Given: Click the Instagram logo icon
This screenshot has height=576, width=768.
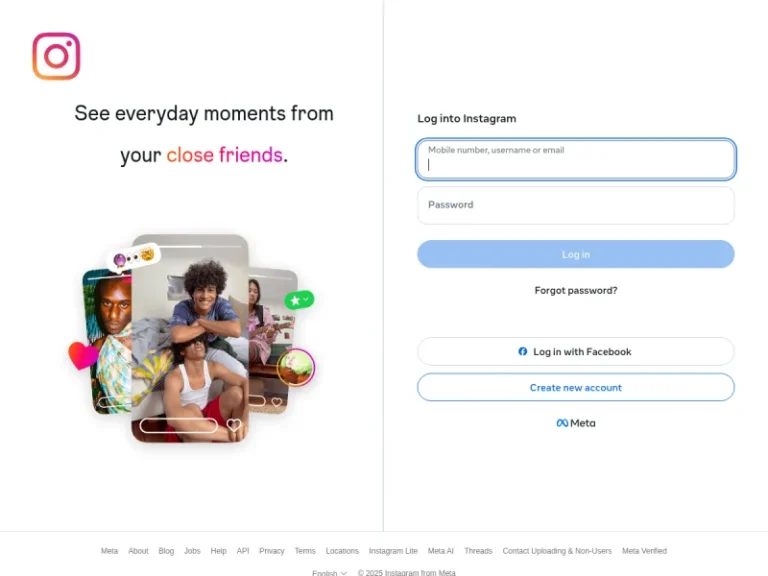Looking at the screenshot, I should click(56, 56).
